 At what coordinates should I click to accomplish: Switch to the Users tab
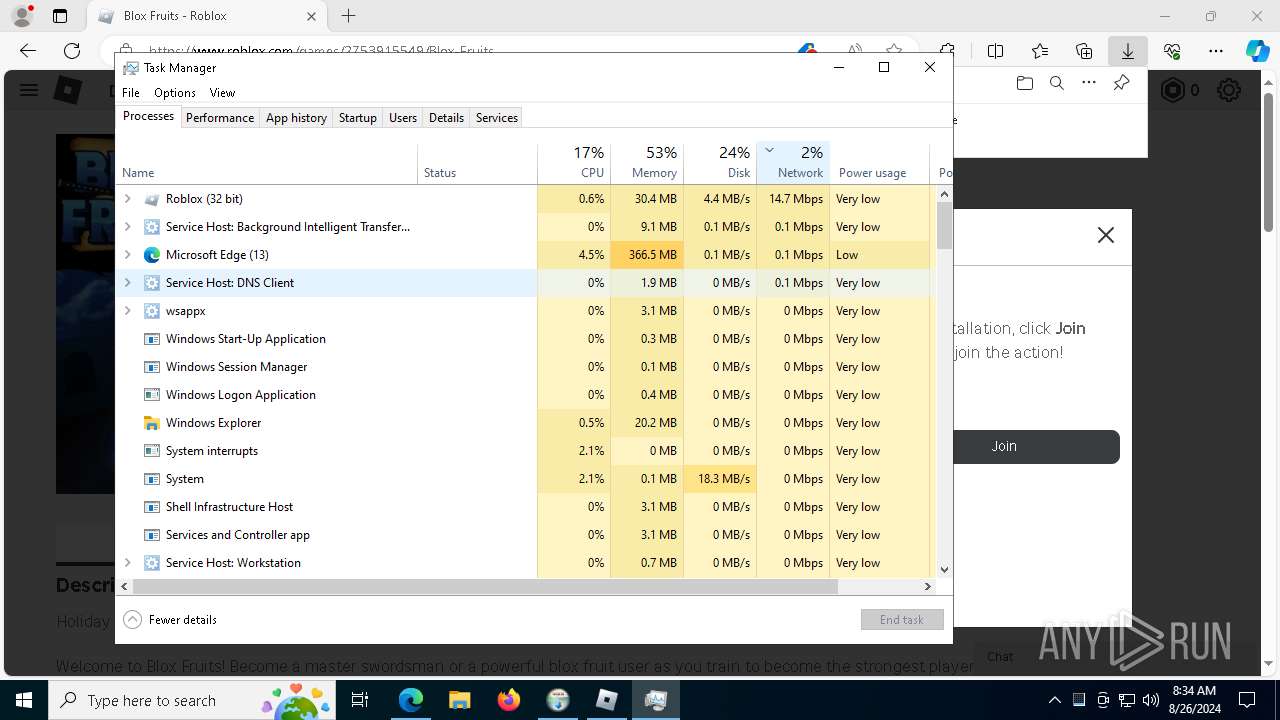[403, 117]
